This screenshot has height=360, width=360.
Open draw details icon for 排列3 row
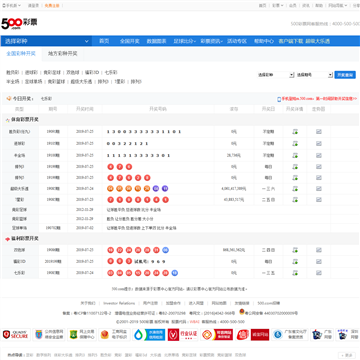click(x=295, y=167)
